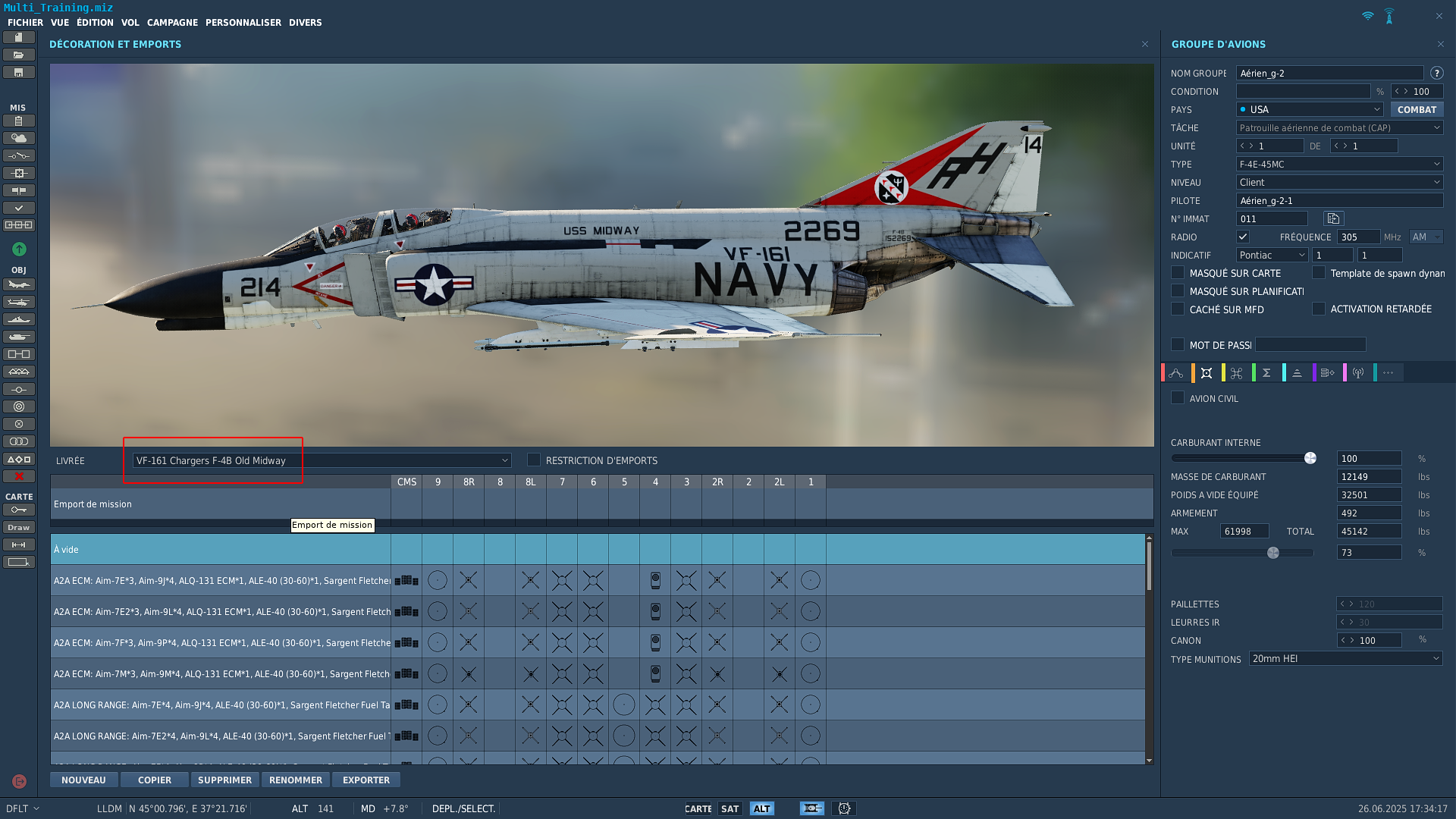This screenshot has width=1456, height=819.
Task: Click the help question mark beside NOM GROUPE
Action: pos(1436,73)
